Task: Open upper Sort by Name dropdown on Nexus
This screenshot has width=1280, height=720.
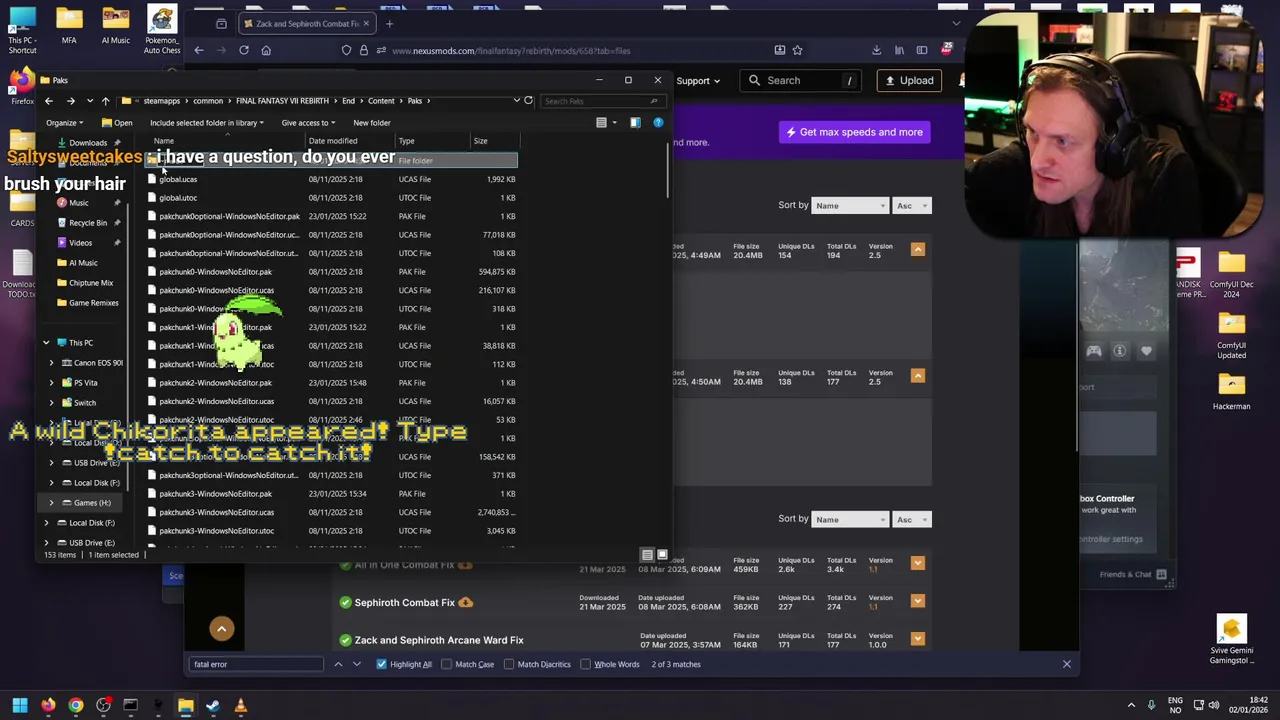Action: pos(851,206)
